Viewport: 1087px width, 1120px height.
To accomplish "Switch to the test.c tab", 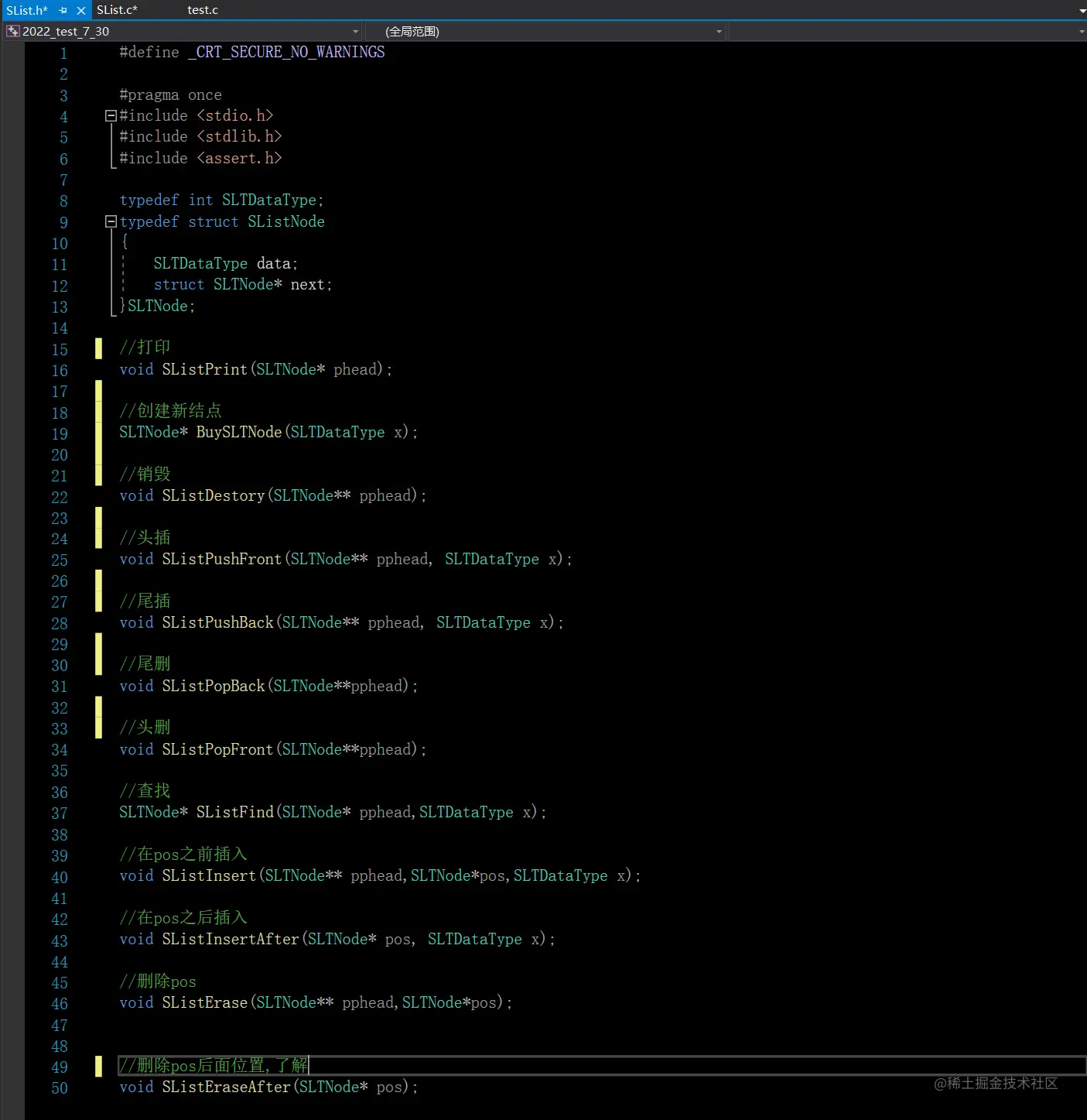I will (x=202, y=10).
